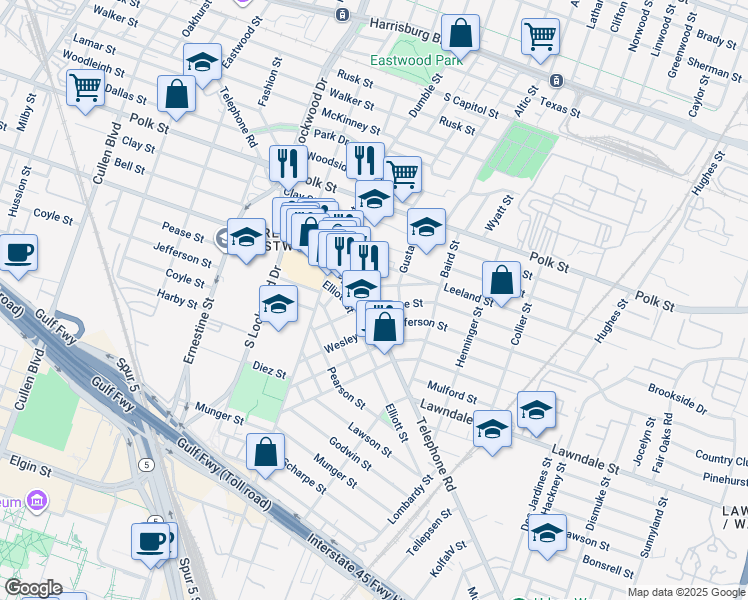Click the Interstate 45 Fwy label

[355, 566]
